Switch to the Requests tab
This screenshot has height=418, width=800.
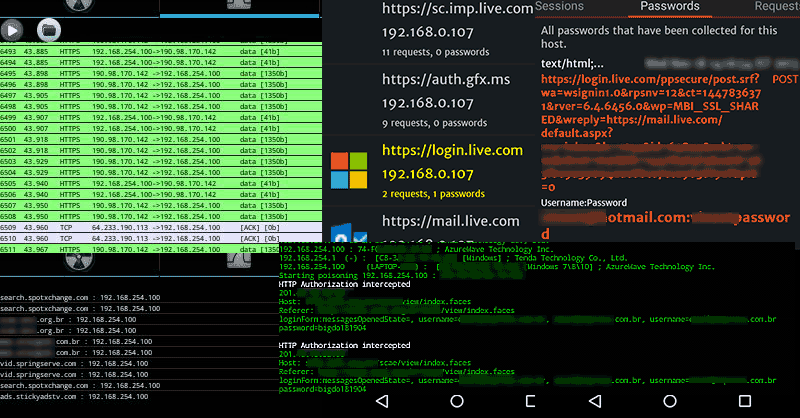point(777,6)
